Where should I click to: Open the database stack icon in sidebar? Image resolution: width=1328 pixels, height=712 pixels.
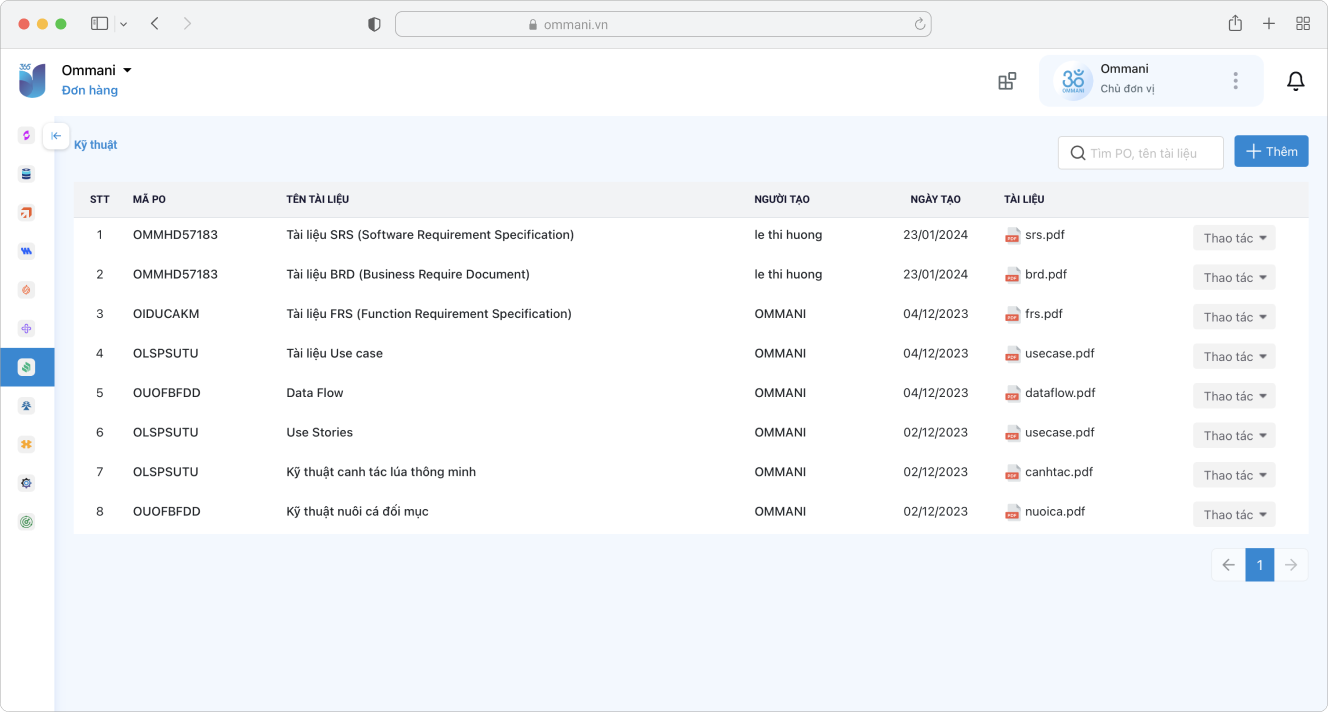point(27,174)
